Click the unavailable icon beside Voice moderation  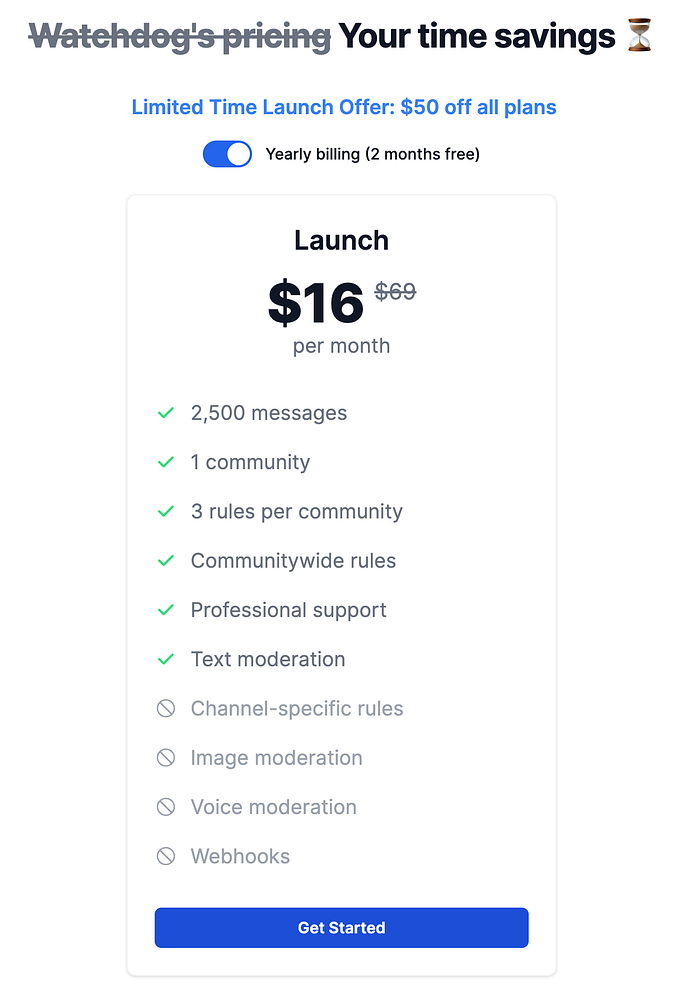coord(166,807)
